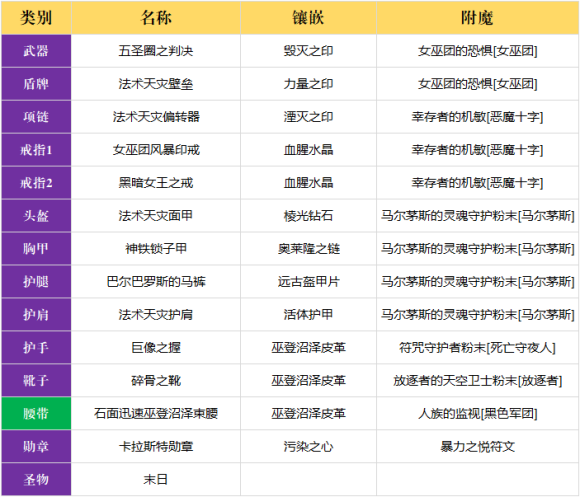Click the 附魔 header cell

[477, 17]
